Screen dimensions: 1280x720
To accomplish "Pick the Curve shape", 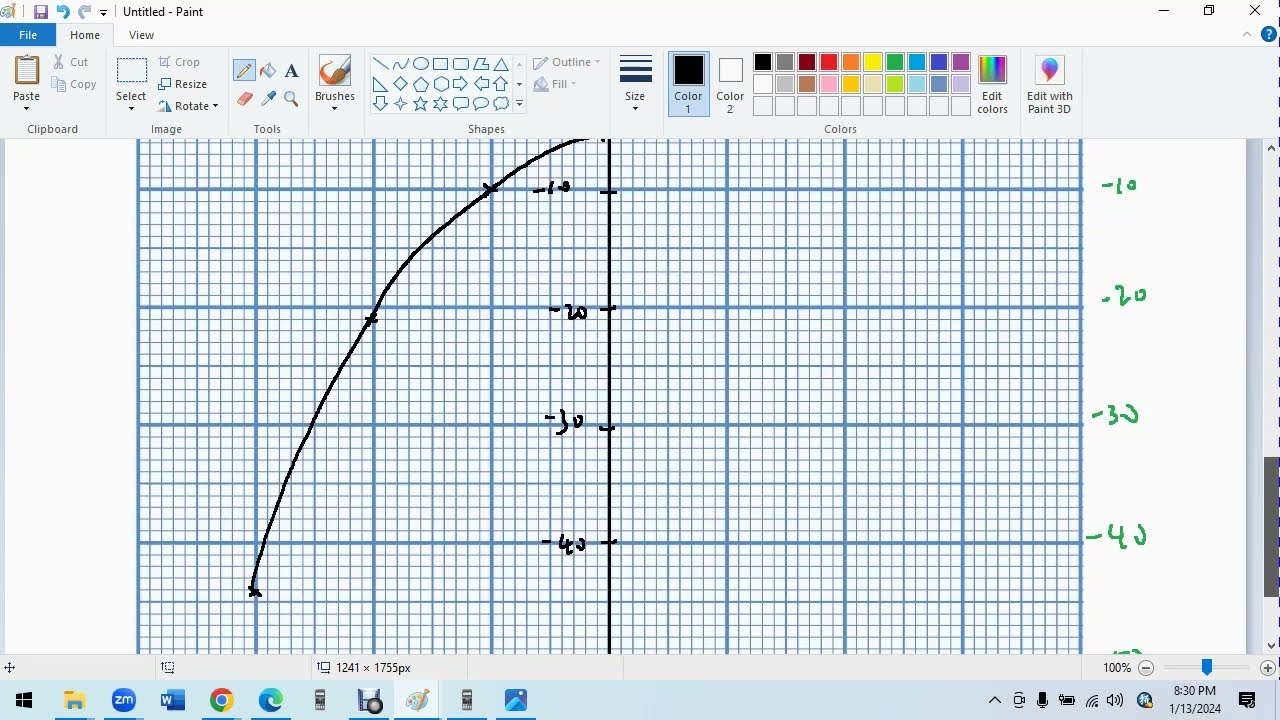I will click(x=400, y=64).
